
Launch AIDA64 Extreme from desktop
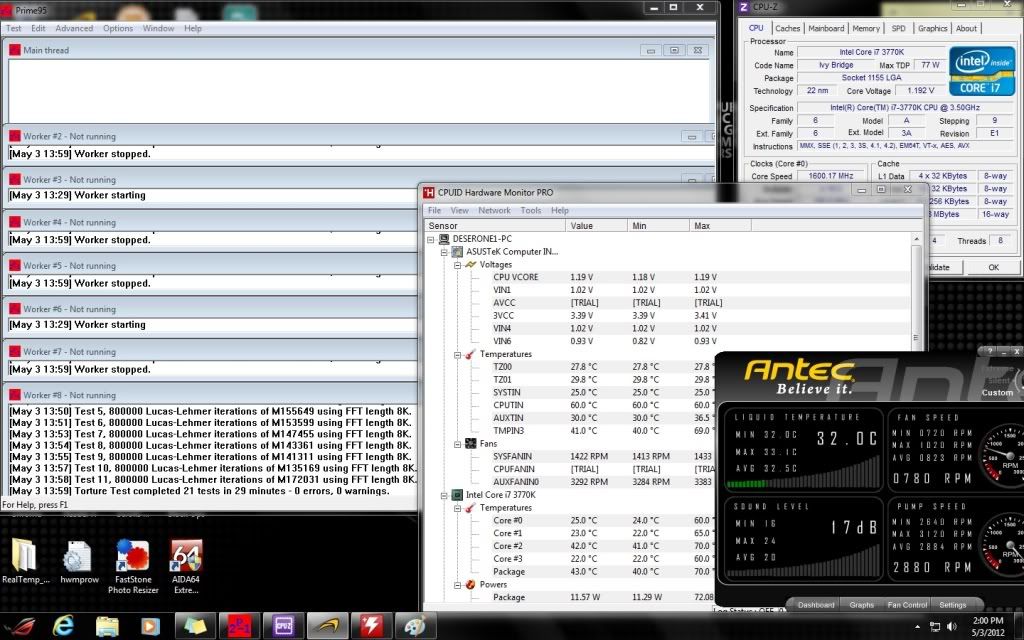pos(186,567)
